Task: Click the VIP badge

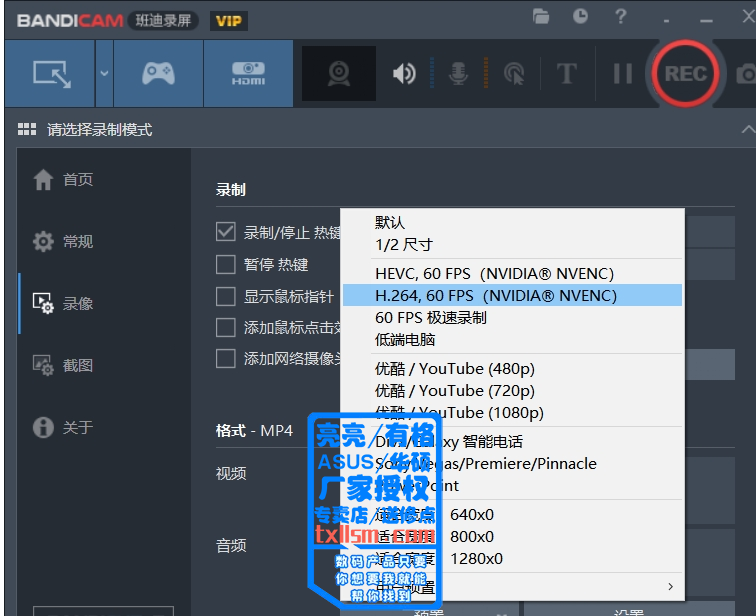Action: point(229,21)
